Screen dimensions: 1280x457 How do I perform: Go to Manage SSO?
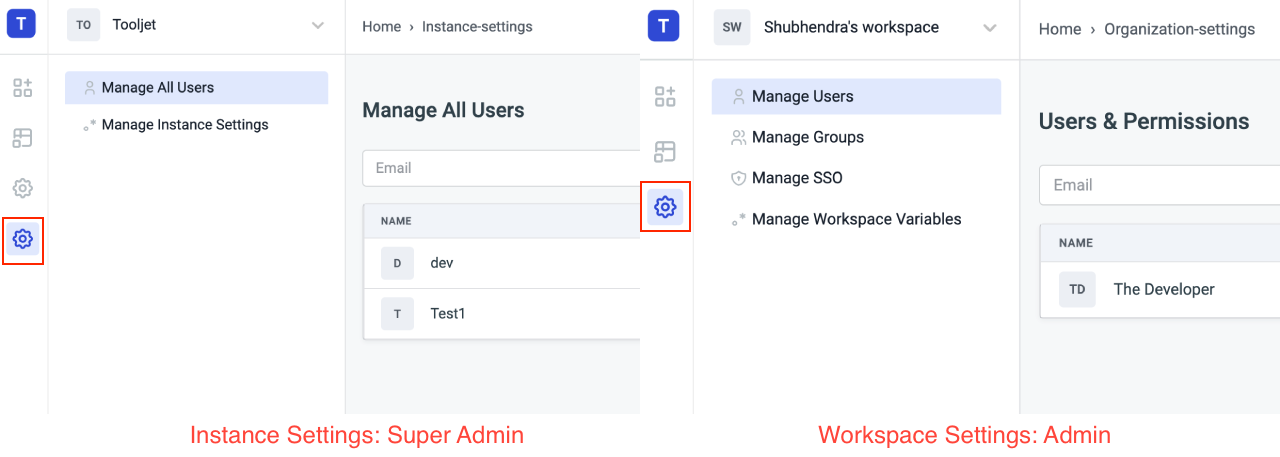tap(797, 178)
